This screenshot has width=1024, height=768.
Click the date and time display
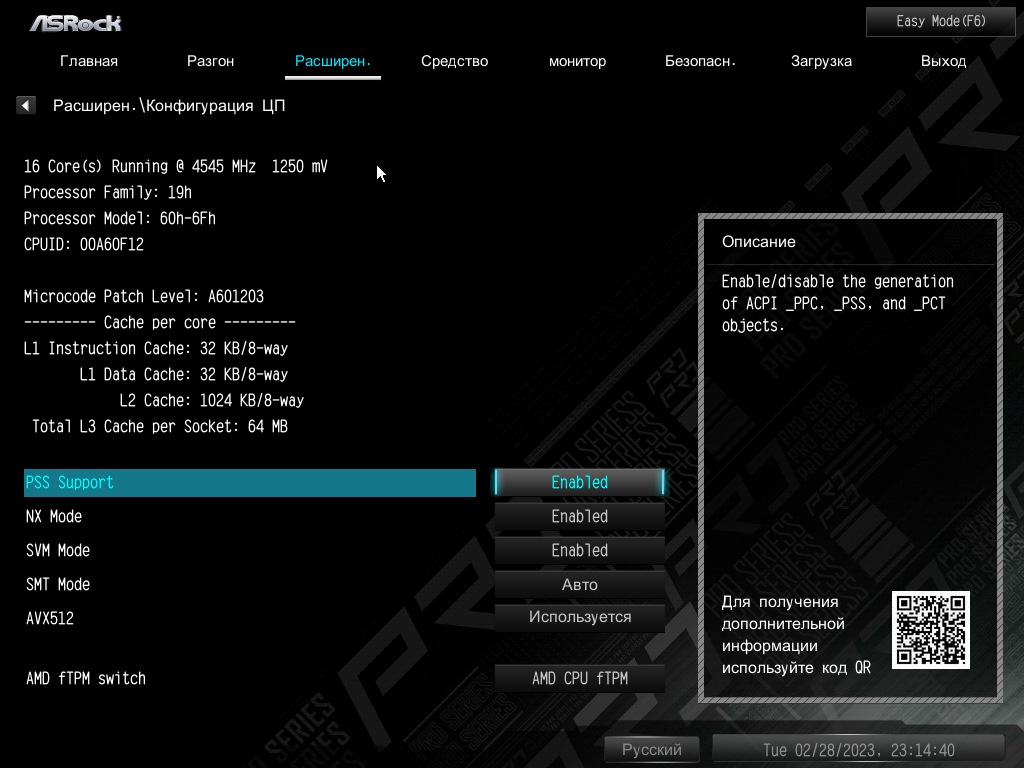tap(859, 750)
